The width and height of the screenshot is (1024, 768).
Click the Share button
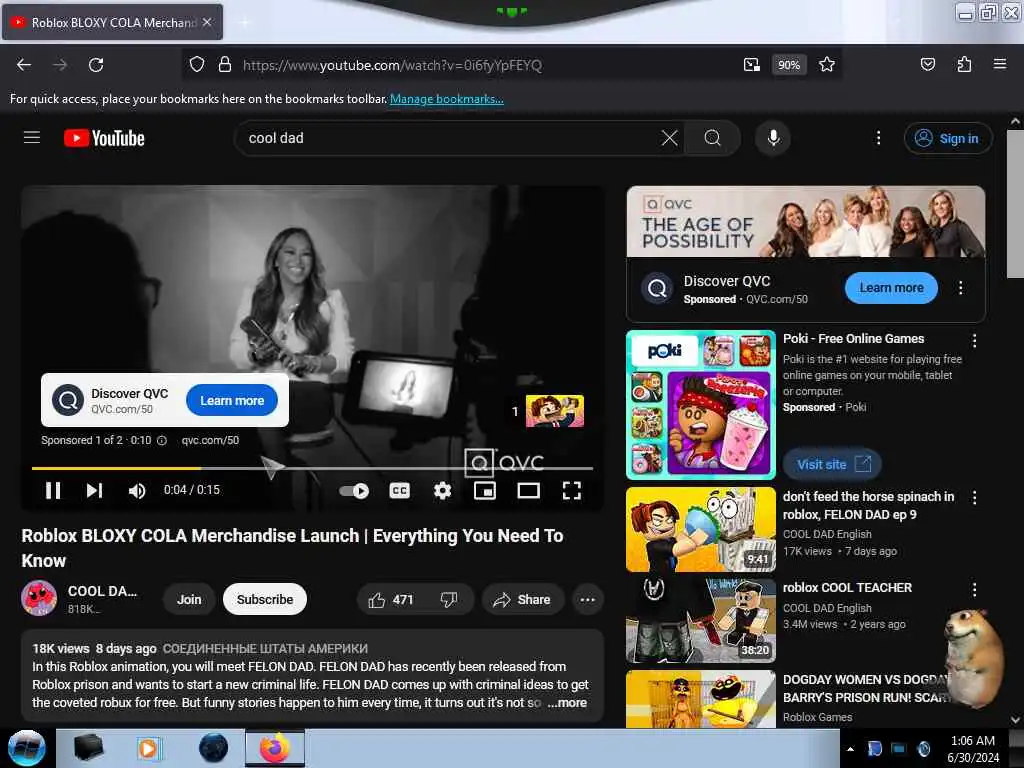[522, 600]
